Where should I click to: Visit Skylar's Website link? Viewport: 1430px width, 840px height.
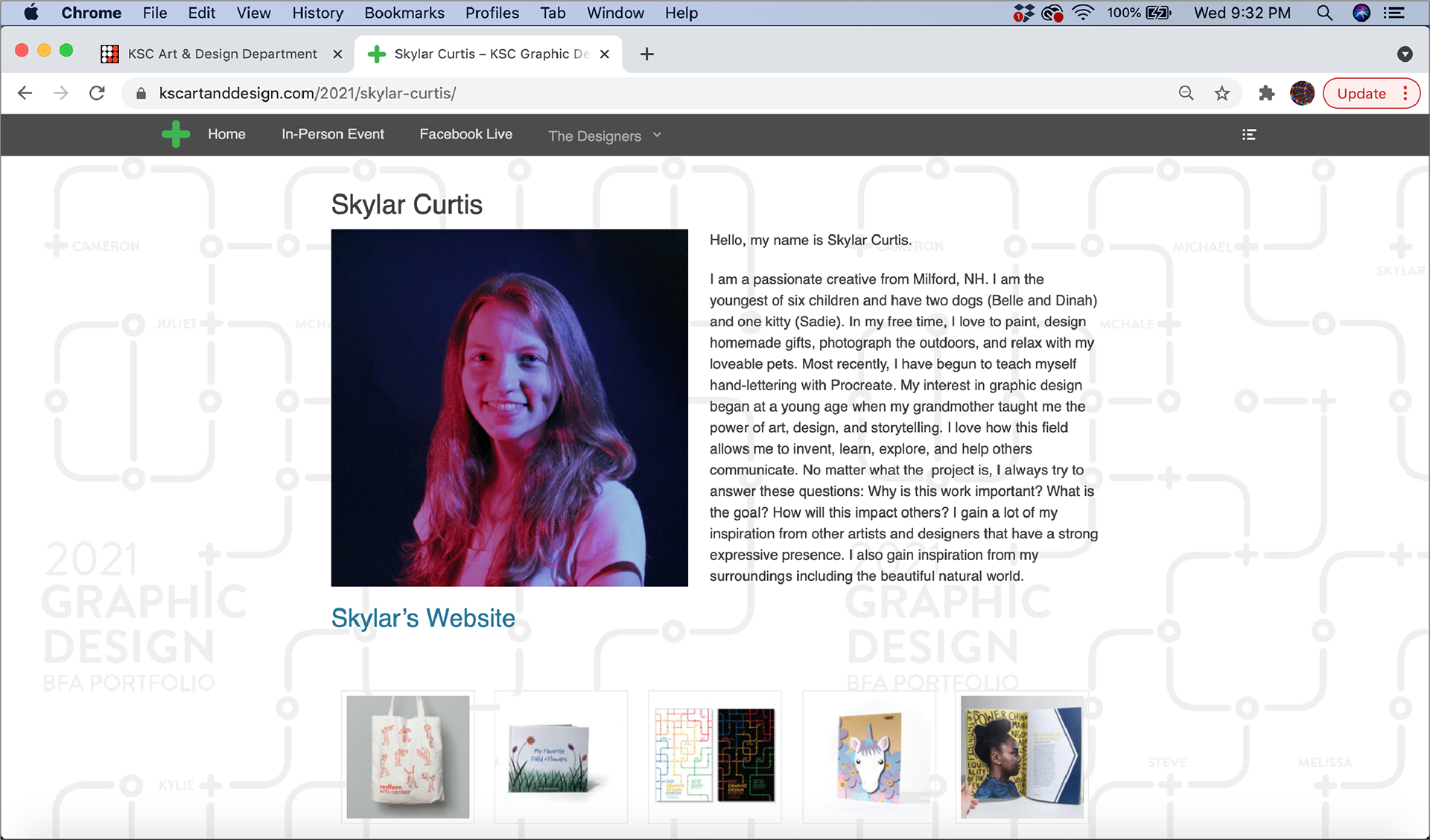pyautogui.click(x=423, y=618)
